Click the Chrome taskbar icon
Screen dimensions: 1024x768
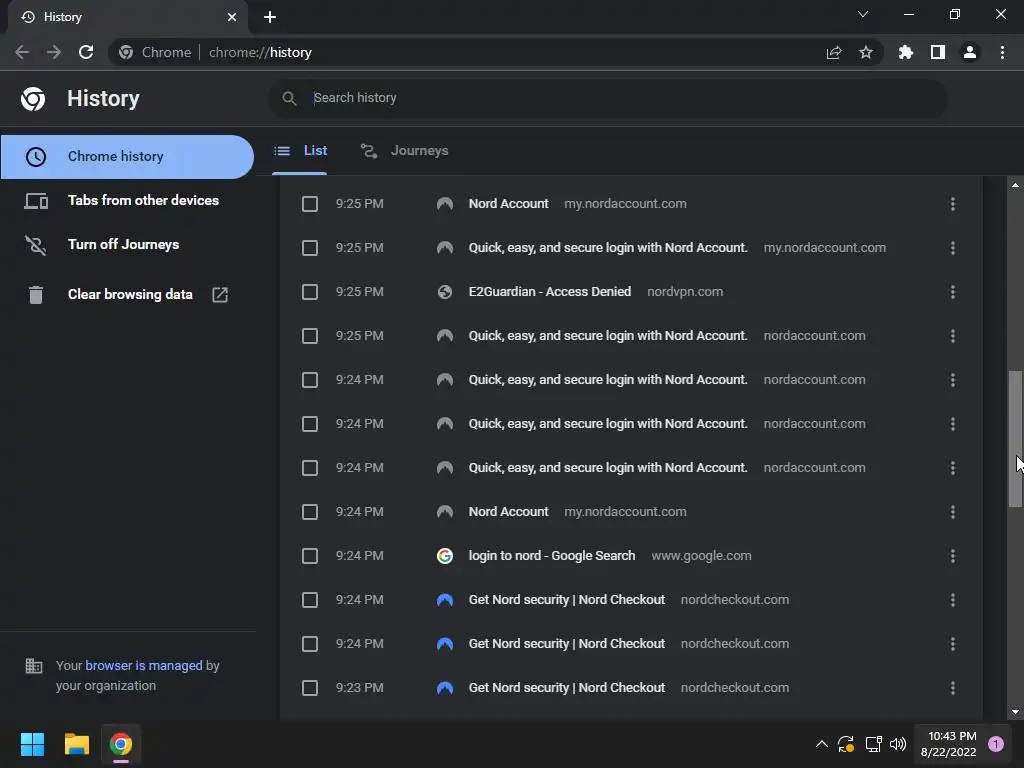pyautogui.click(x=121, y=744)
